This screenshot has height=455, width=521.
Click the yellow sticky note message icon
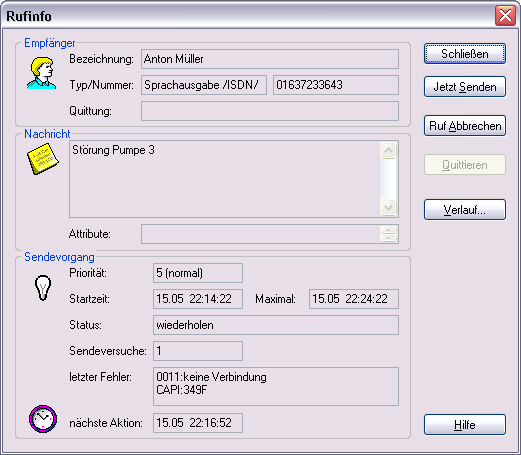coord(43,159)
